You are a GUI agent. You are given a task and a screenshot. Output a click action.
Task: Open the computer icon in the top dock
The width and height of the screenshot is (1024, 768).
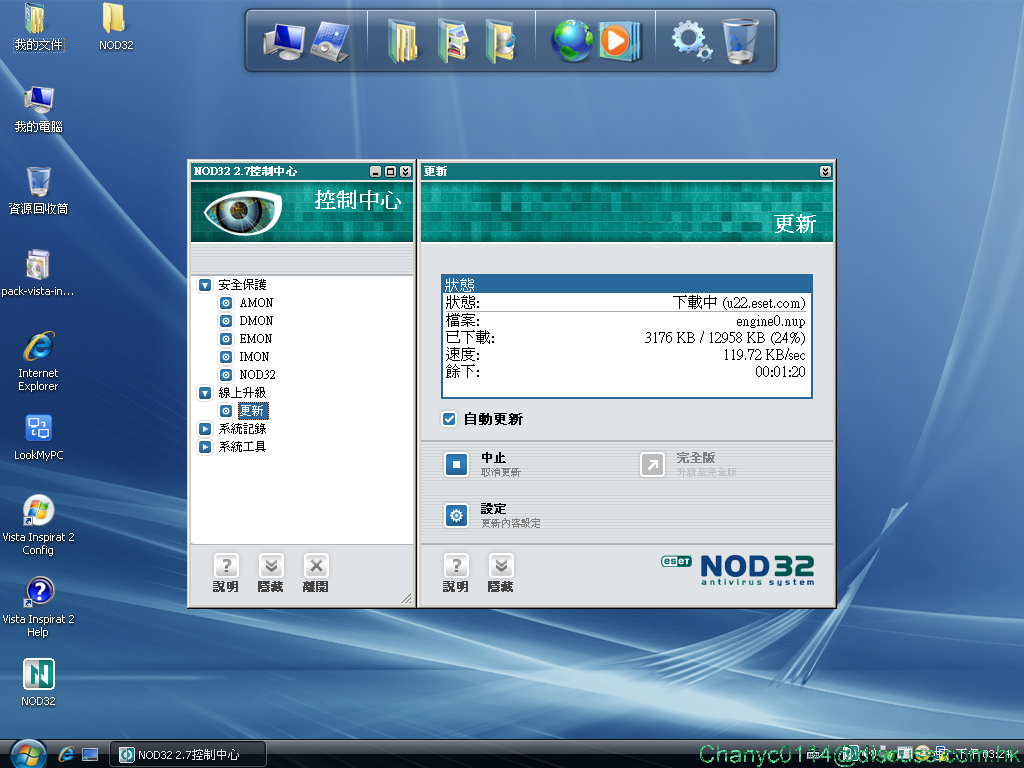(283, 42)
